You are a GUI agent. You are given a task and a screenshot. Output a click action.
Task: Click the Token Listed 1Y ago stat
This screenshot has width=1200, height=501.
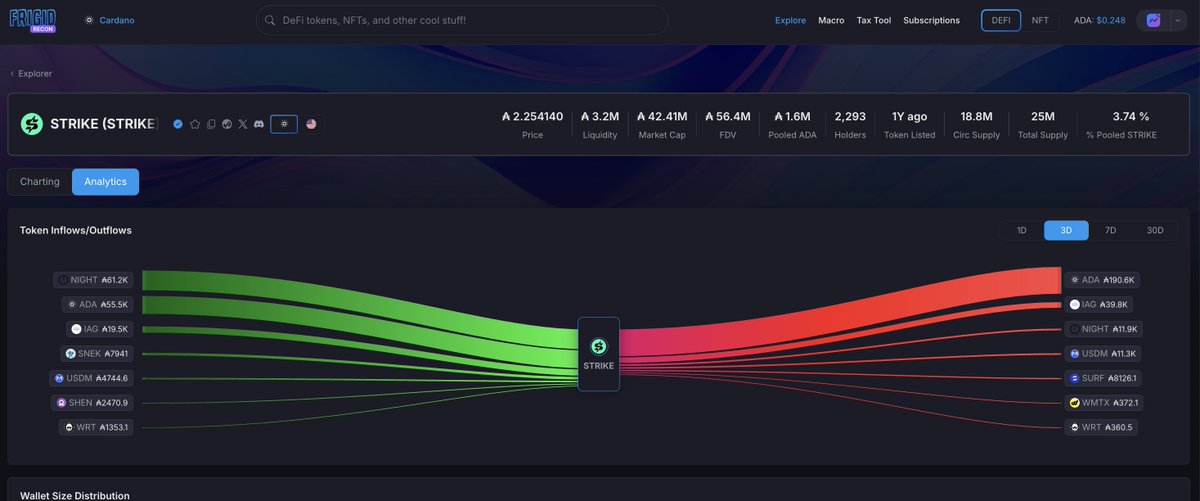click(910, 124)
